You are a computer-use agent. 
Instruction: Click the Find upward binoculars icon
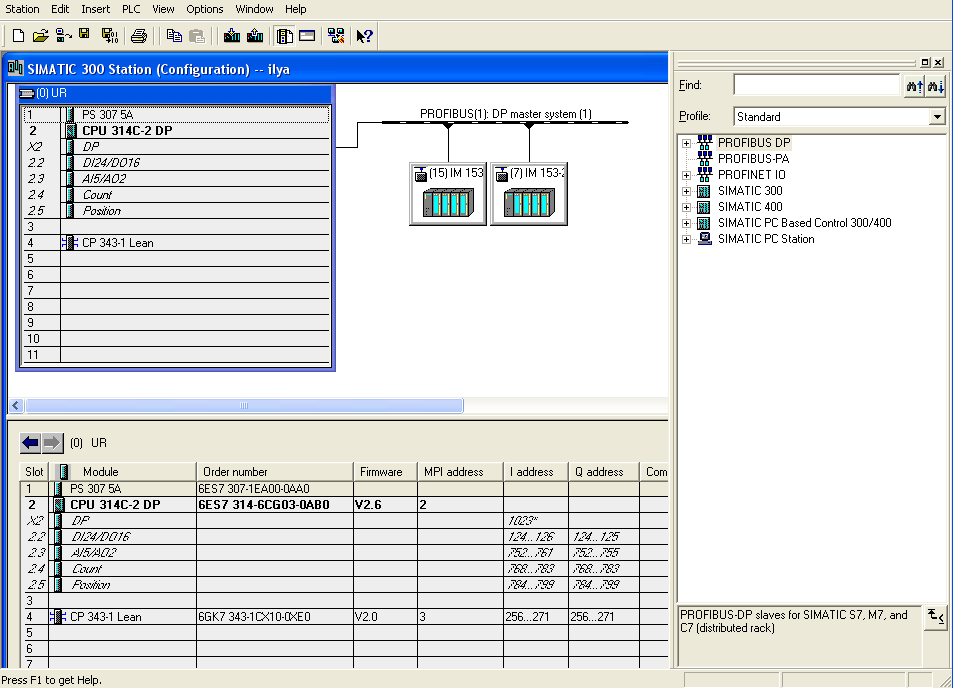point(915,86)
